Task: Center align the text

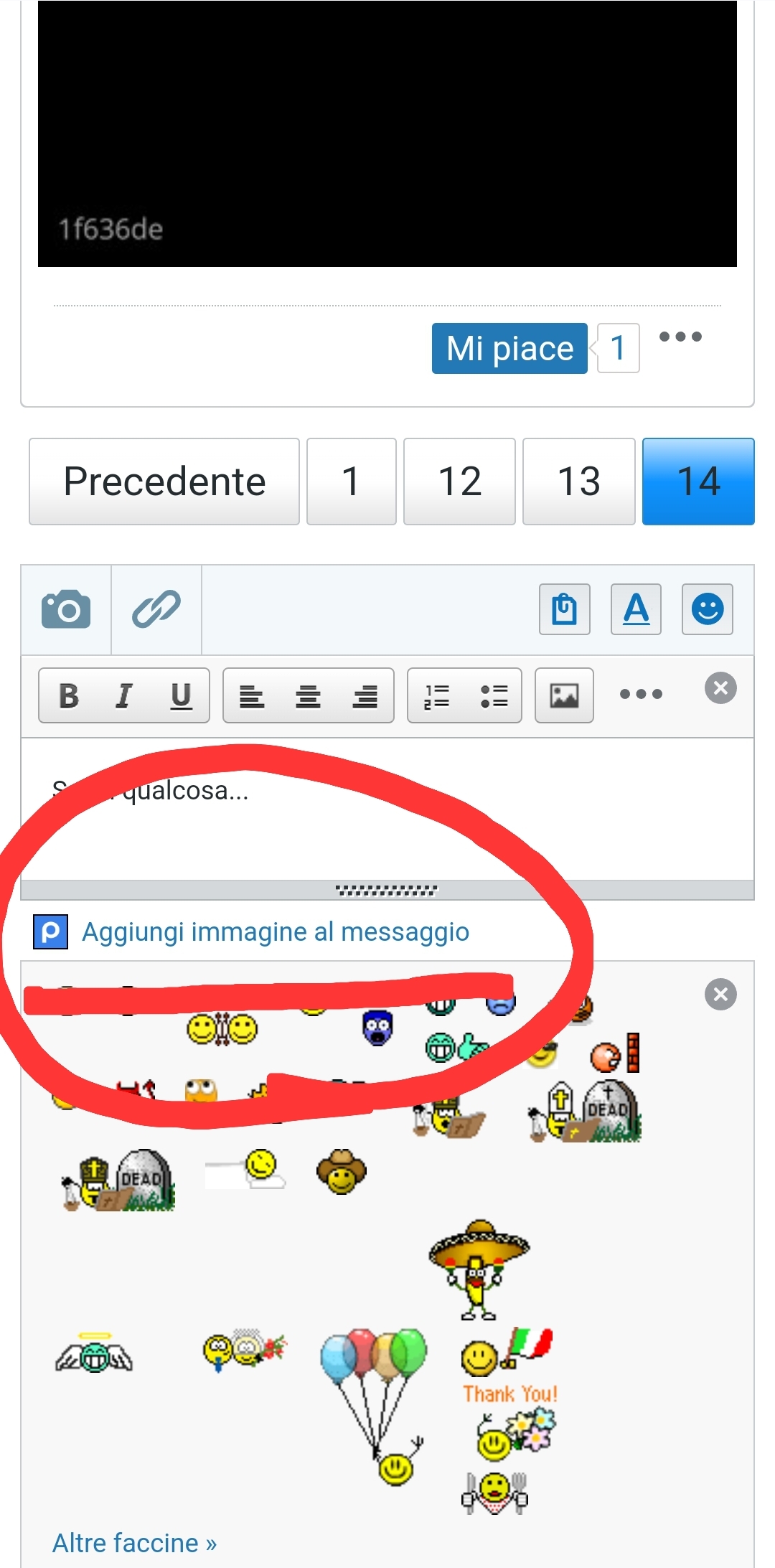Action: [x=309, y=695]
